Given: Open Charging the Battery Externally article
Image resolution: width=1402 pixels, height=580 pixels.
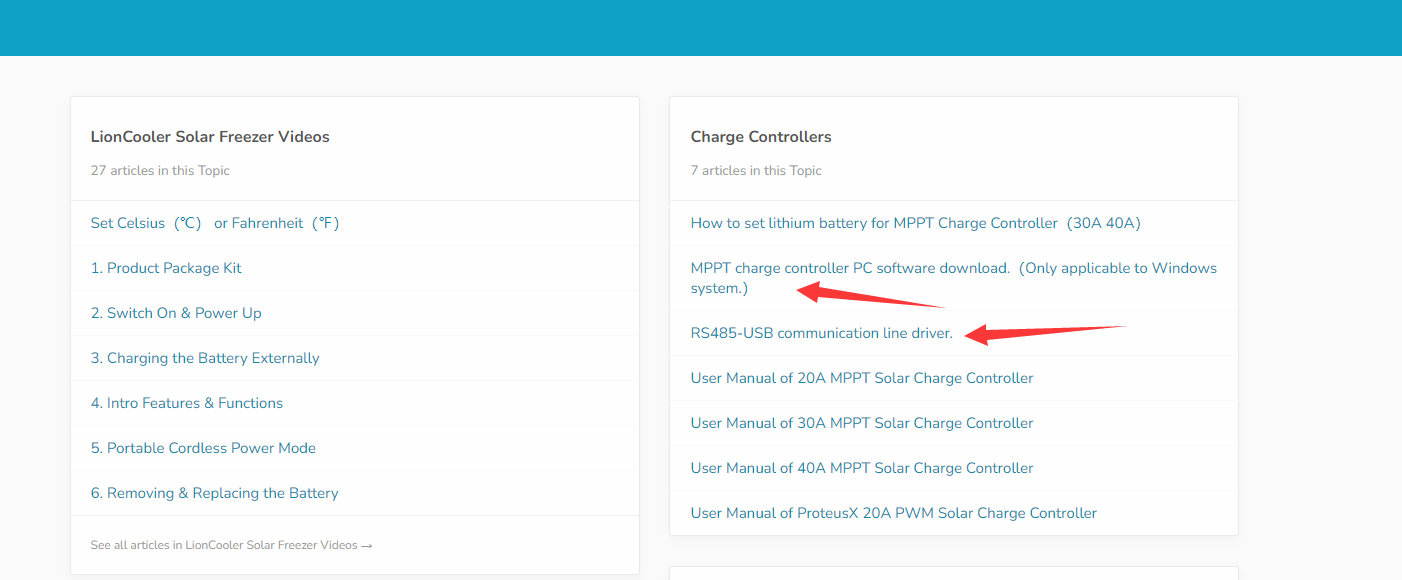Looking at the screenshot, I should pyautogui.click(x=205, y=358).
